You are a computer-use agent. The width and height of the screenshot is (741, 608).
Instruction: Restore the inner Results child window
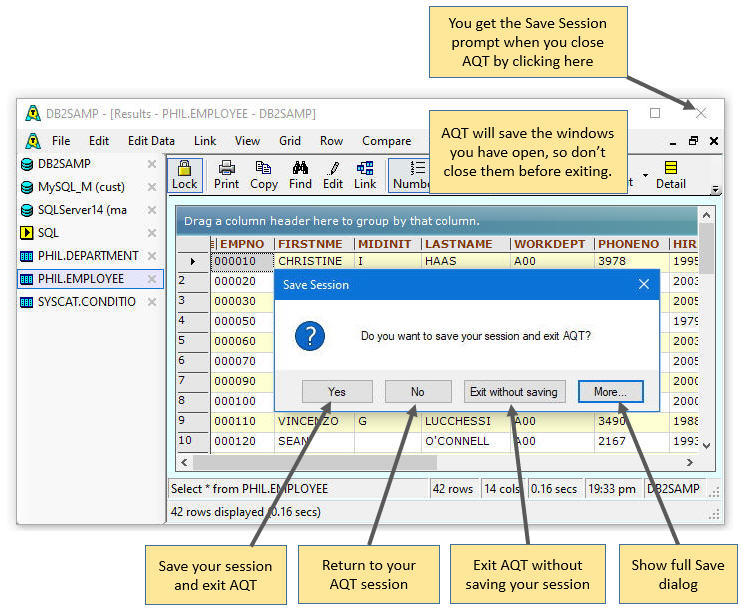(x=693, y=141)
